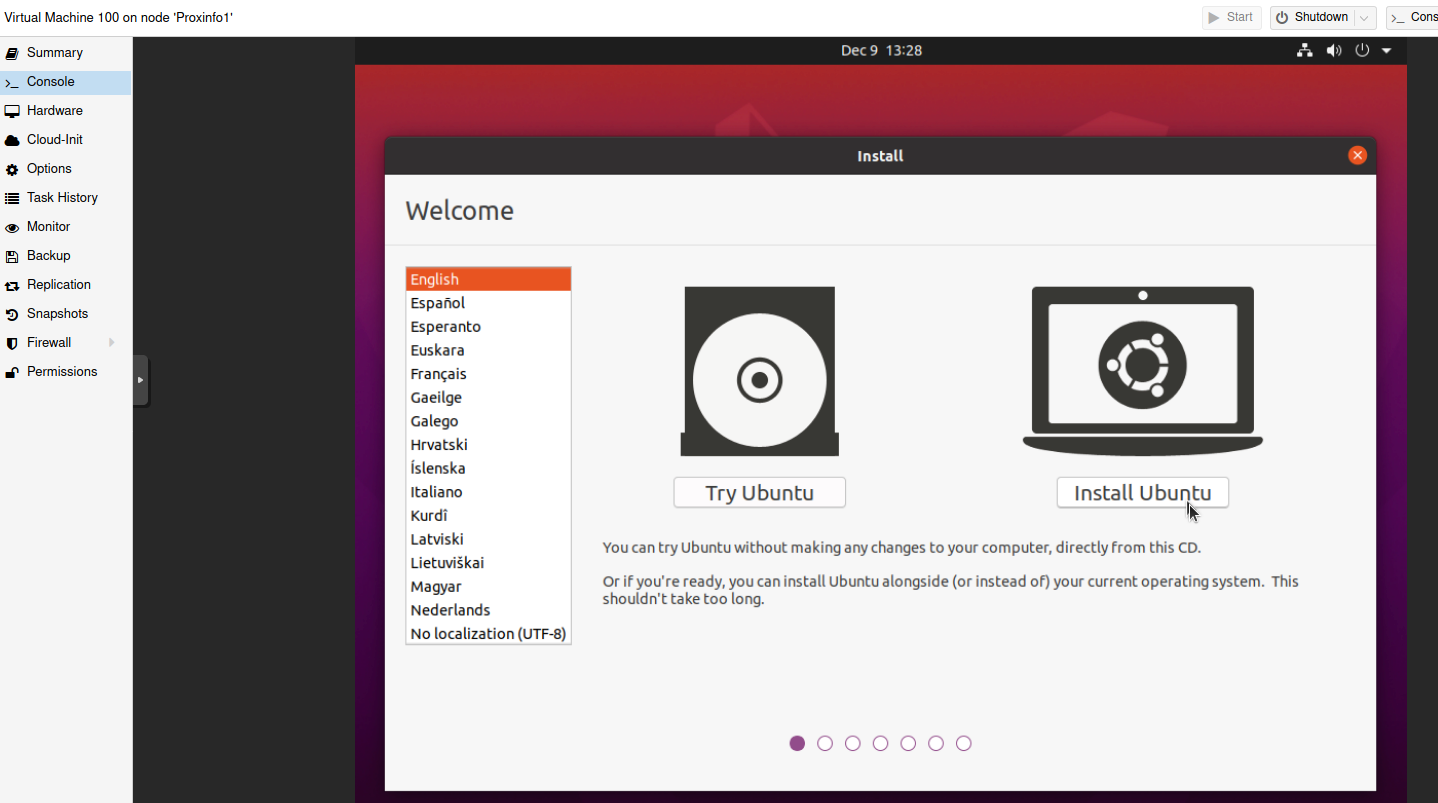The height and width of the screenshot is (803, 1438).
Task: Open the system menu arrow
Action: click(1387, 50)
